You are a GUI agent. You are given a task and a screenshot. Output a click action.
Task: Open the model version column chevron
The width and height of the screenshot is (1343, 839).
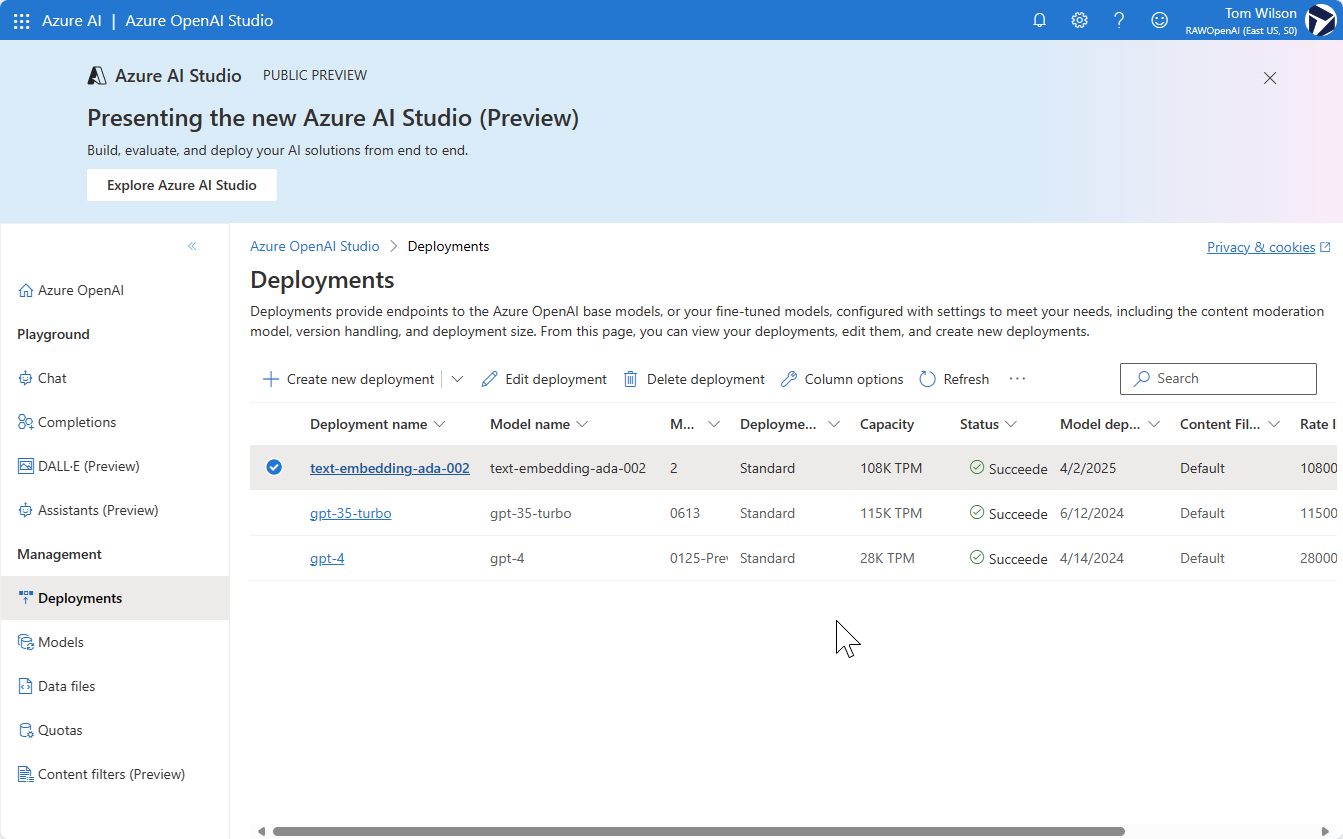coord(714,424)
